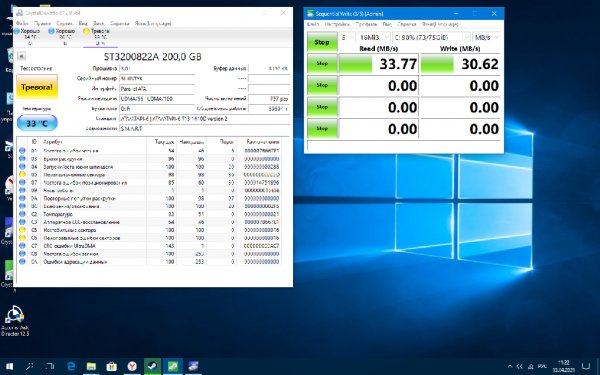This screenshot has width=600, height=375.
Task: Launch Microsoft Edge from taskbar
Action: pos(71,366)
